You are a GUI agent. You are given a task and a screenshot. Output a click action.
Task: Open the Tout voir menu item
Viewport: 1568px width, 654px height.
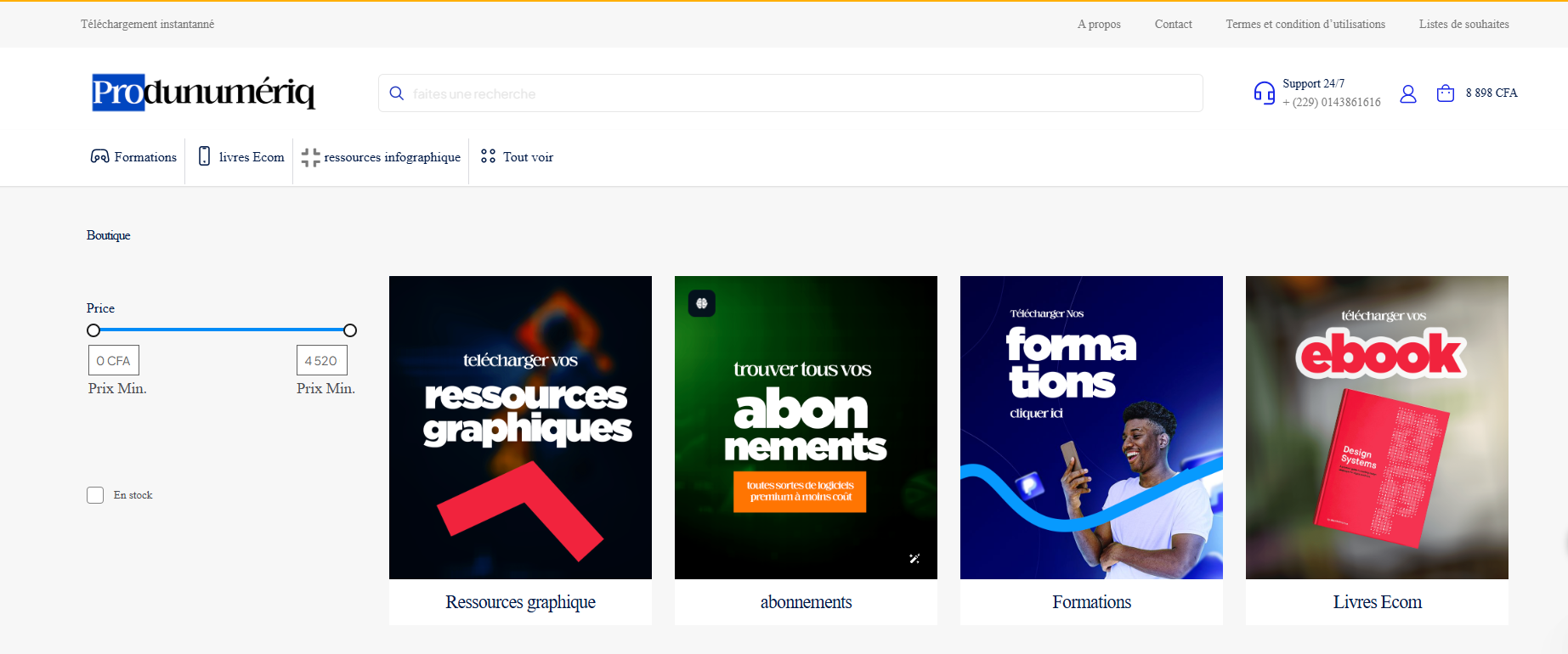click(528, 157)
